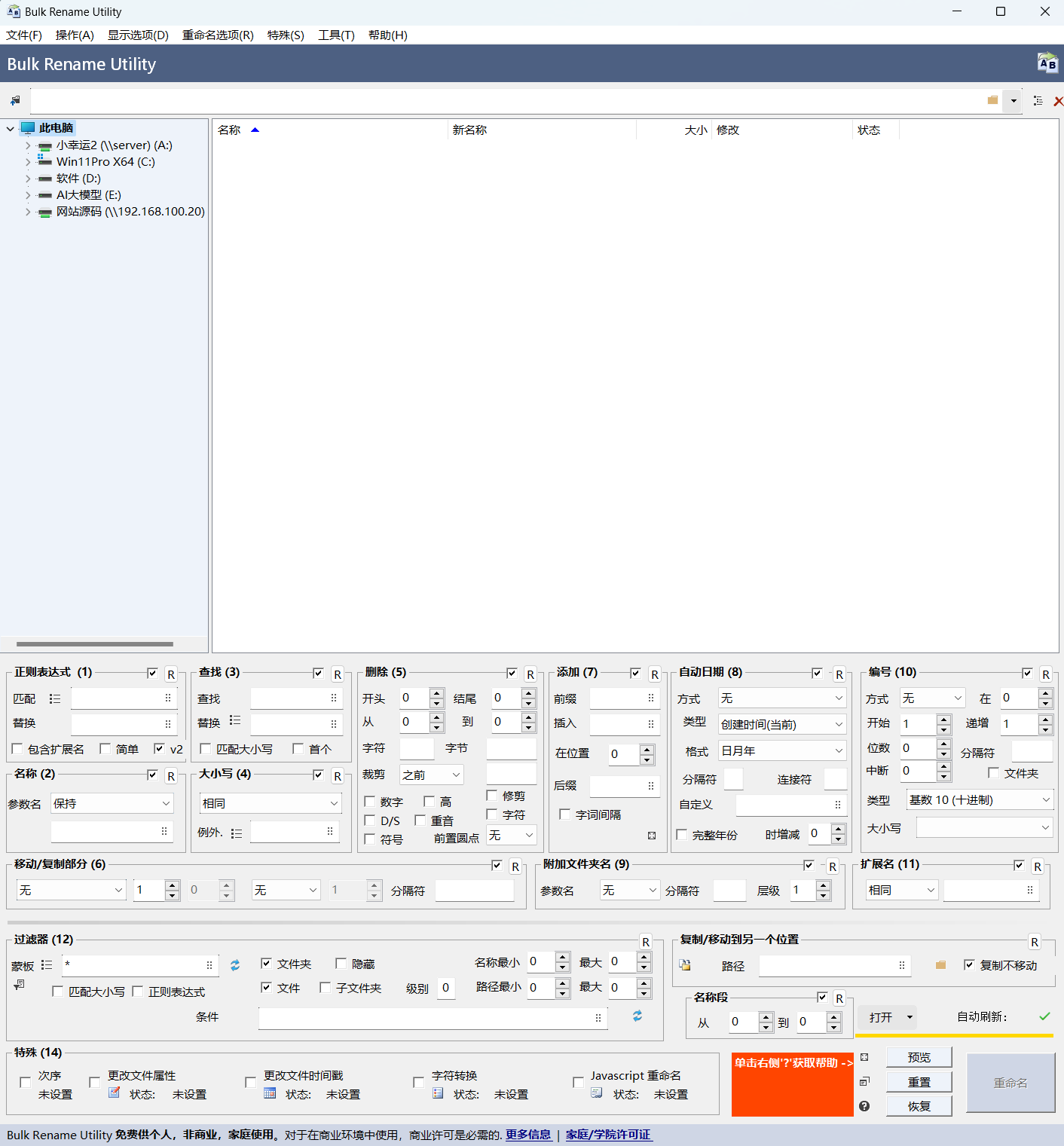Open the 自动日期 类型 dropdown 创建时间(当前)

[782, 724]
